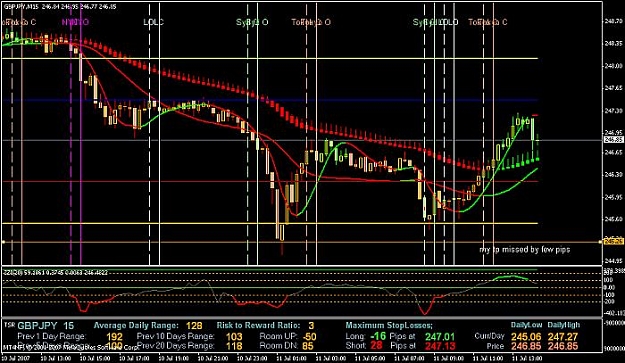
Task: Select the 247.30 price axis label
Action: click(613, 110)
